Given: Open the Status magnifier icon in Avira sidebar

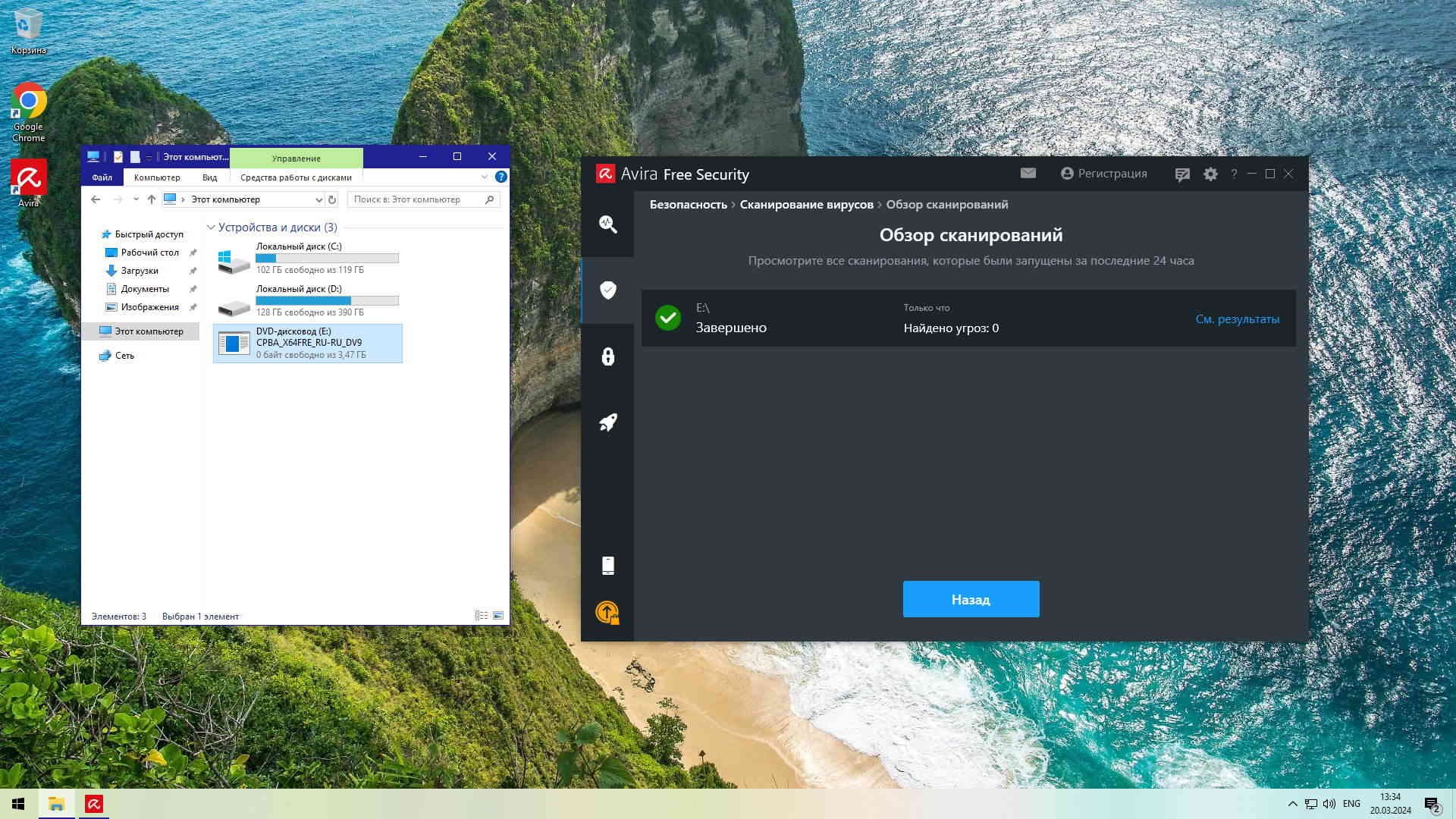Looking at the screenshot, I should pyautogui.click(x=607, y=224).
